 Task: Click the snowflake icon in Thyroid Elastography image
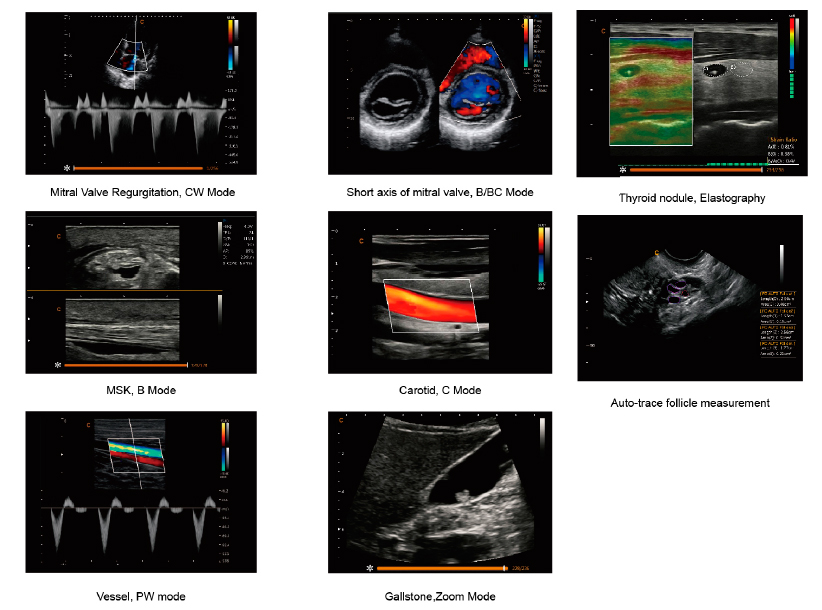click(x=623, y=170)
